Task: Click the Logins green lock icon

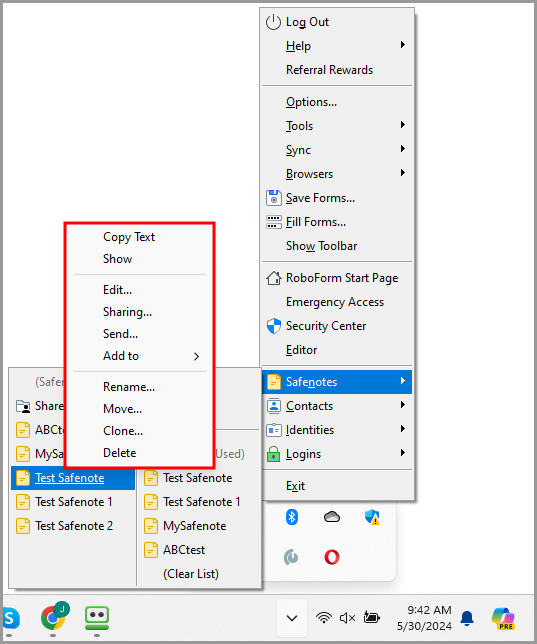Action: (x=274, y=454)
